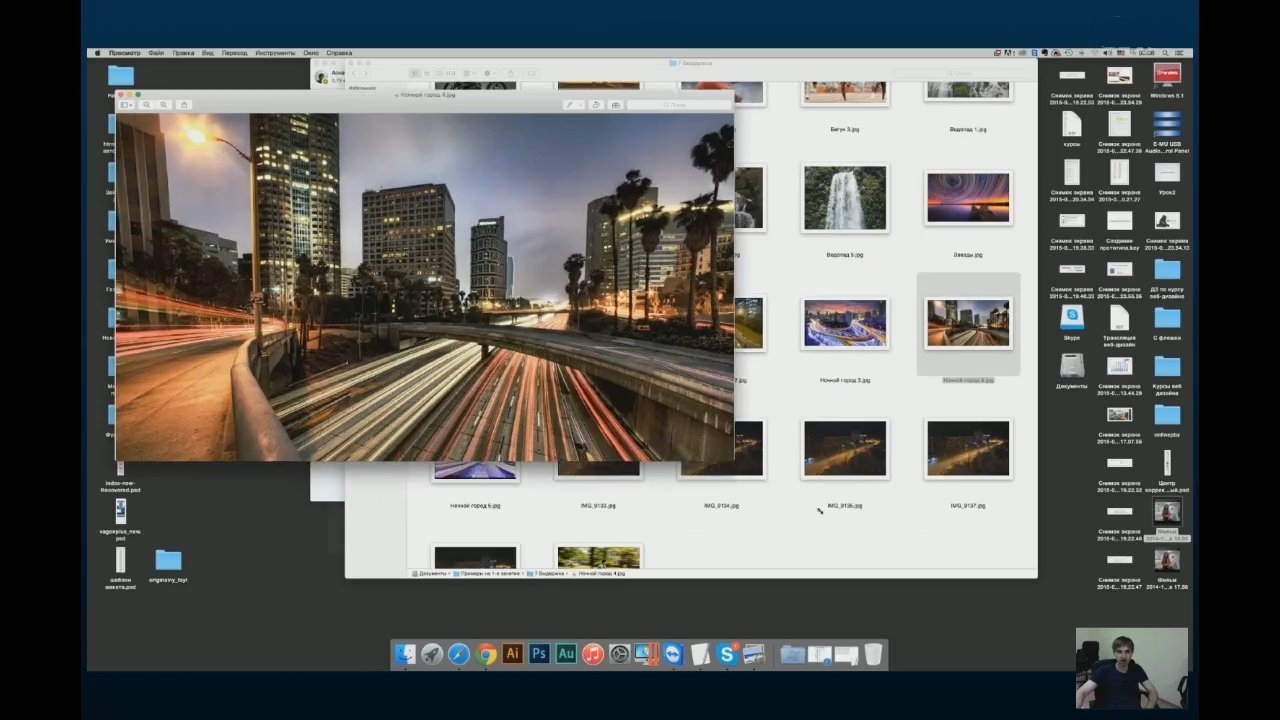Select the Ночной город 4.jpg thumbnail in Finder
Image resolution: width=1280 pixels, height=720 pixels.
pyautogui.click(x=968, y=323)
